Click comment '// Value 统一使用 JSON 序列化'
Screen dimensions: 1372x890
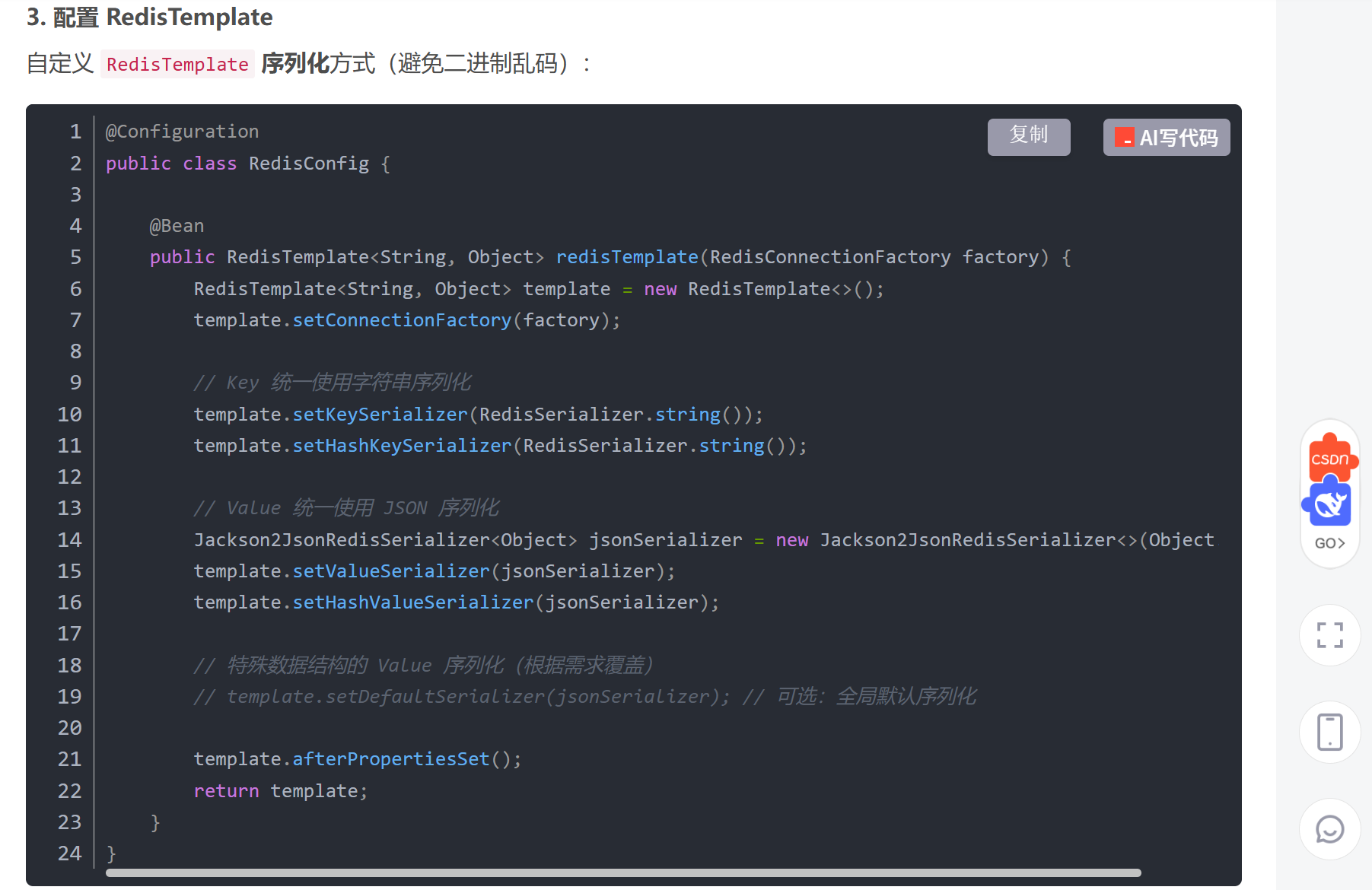pyautogui.click(x=346, y=507)
